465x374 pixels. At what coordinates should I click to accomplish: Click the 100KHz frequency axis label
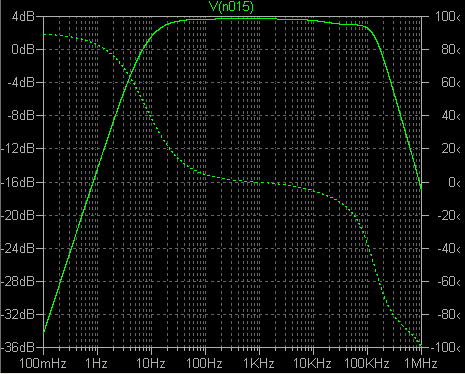click(367, 363)
